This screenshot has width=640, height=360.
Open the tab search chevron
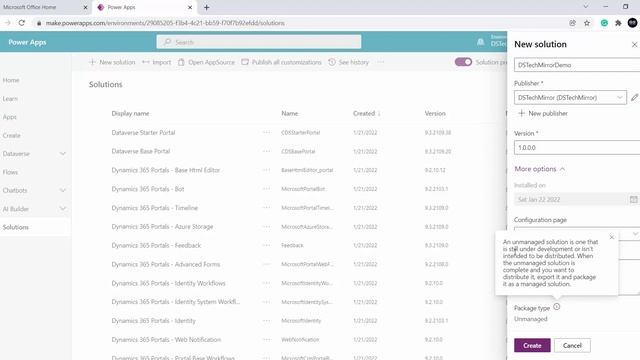point(586,7)
